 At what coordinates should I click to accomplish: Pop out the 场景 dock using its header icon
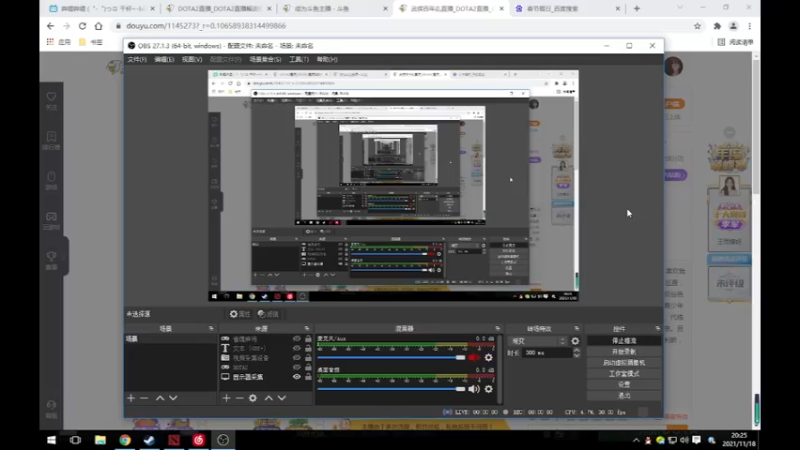point(211,329)
